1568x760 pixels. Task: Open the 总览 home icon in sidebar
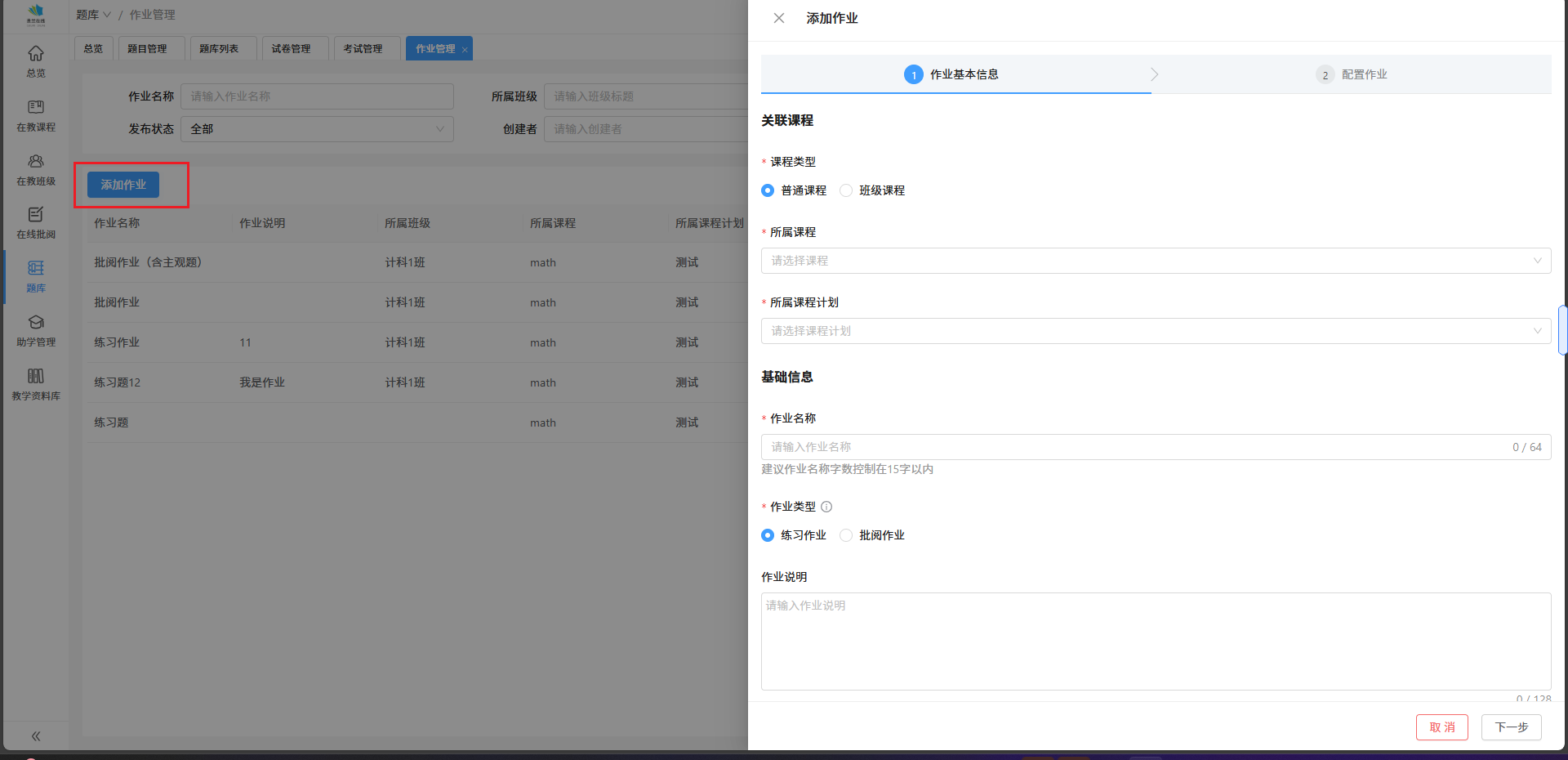[36, 54]
